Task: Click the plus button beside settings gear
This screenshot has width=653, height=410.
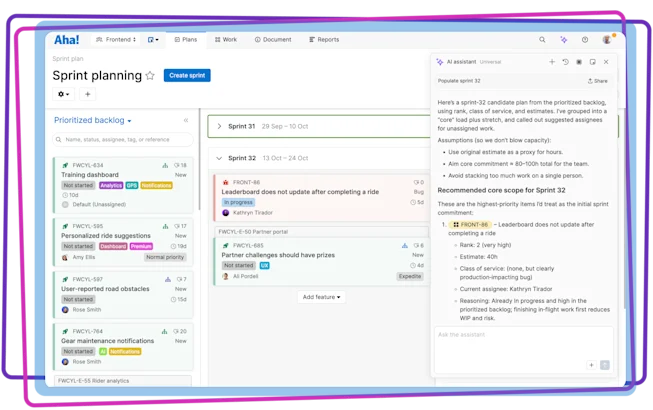Action: click(x=87, y=94)
